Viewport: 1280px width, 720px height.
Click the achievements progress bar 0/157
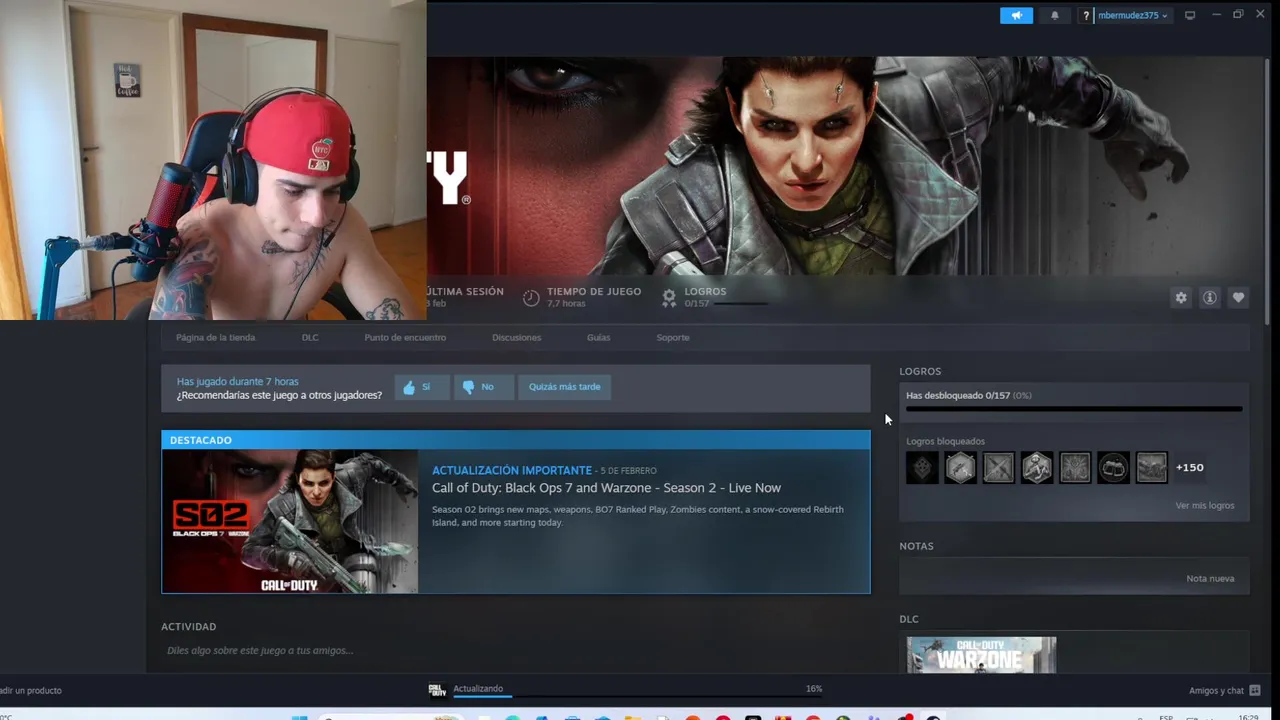point(1074,408)
